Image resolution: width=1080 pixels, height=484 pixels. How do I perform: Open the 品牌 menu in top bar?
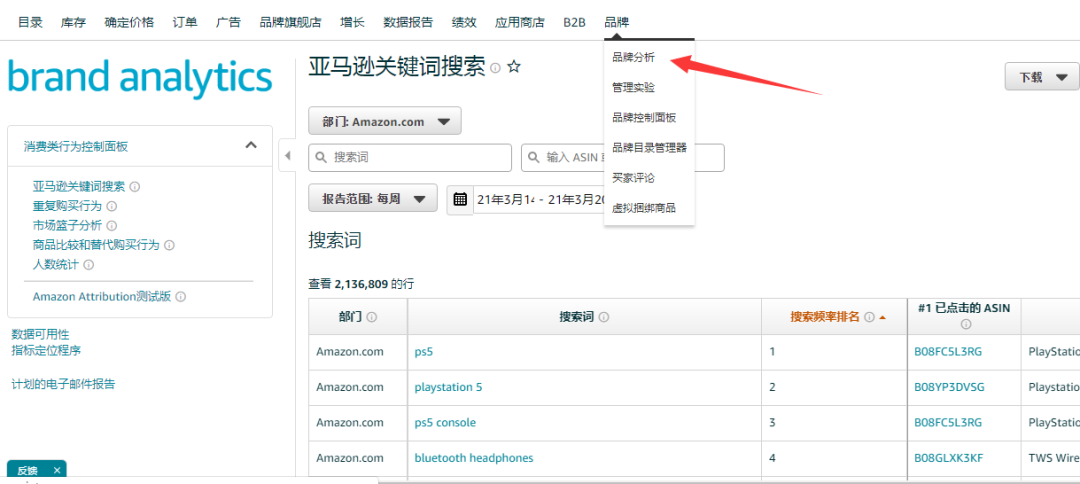(616, 22)
